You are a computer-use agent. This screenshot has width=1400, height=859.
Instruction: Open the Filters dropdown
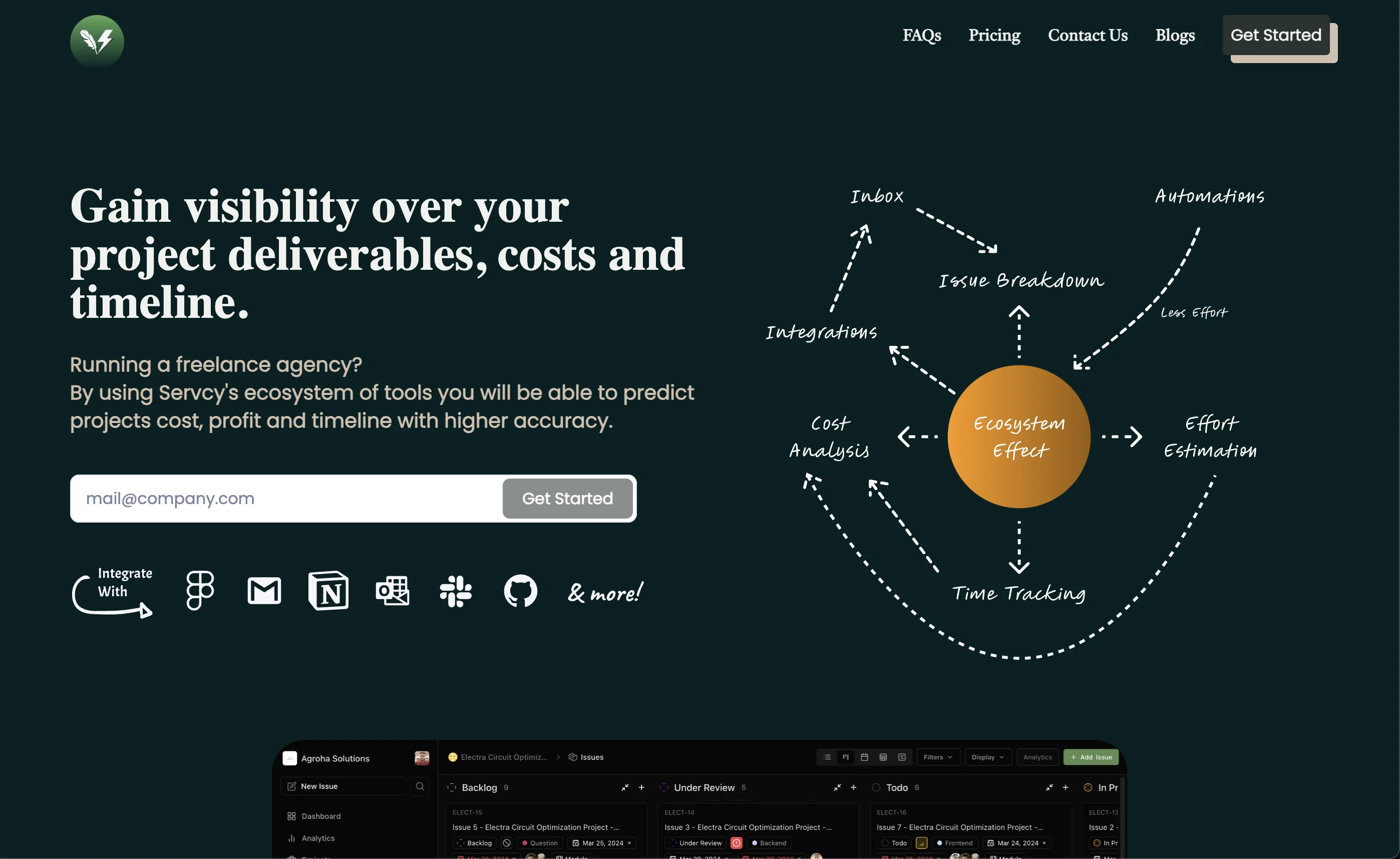coord(937,757)
